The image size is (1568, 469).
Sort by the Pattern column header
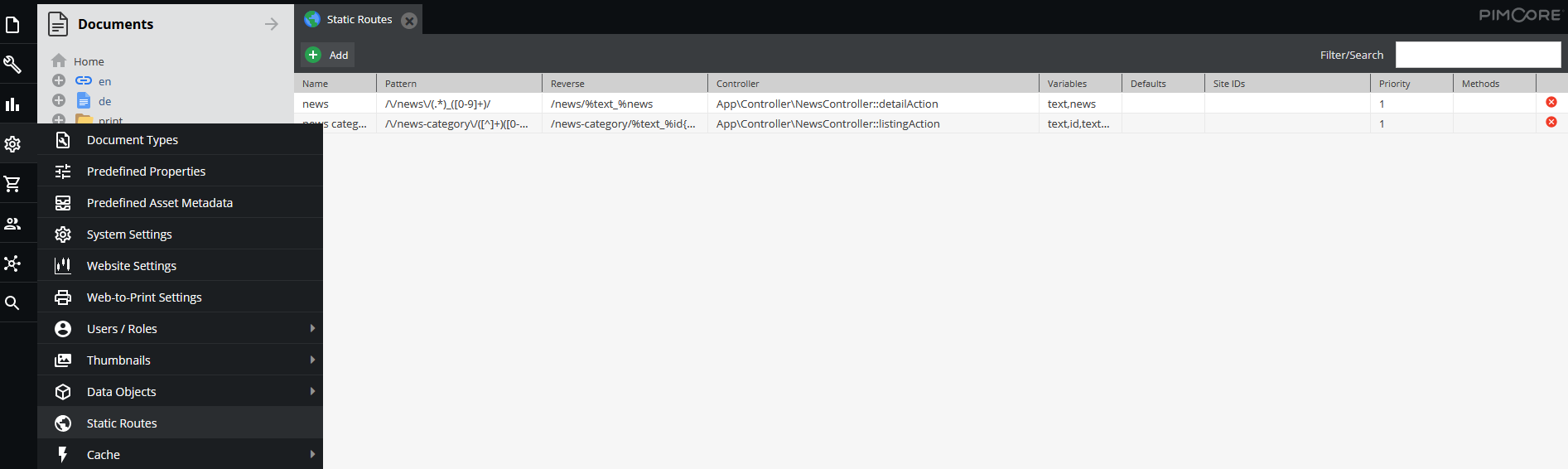[x=458, y=84]
